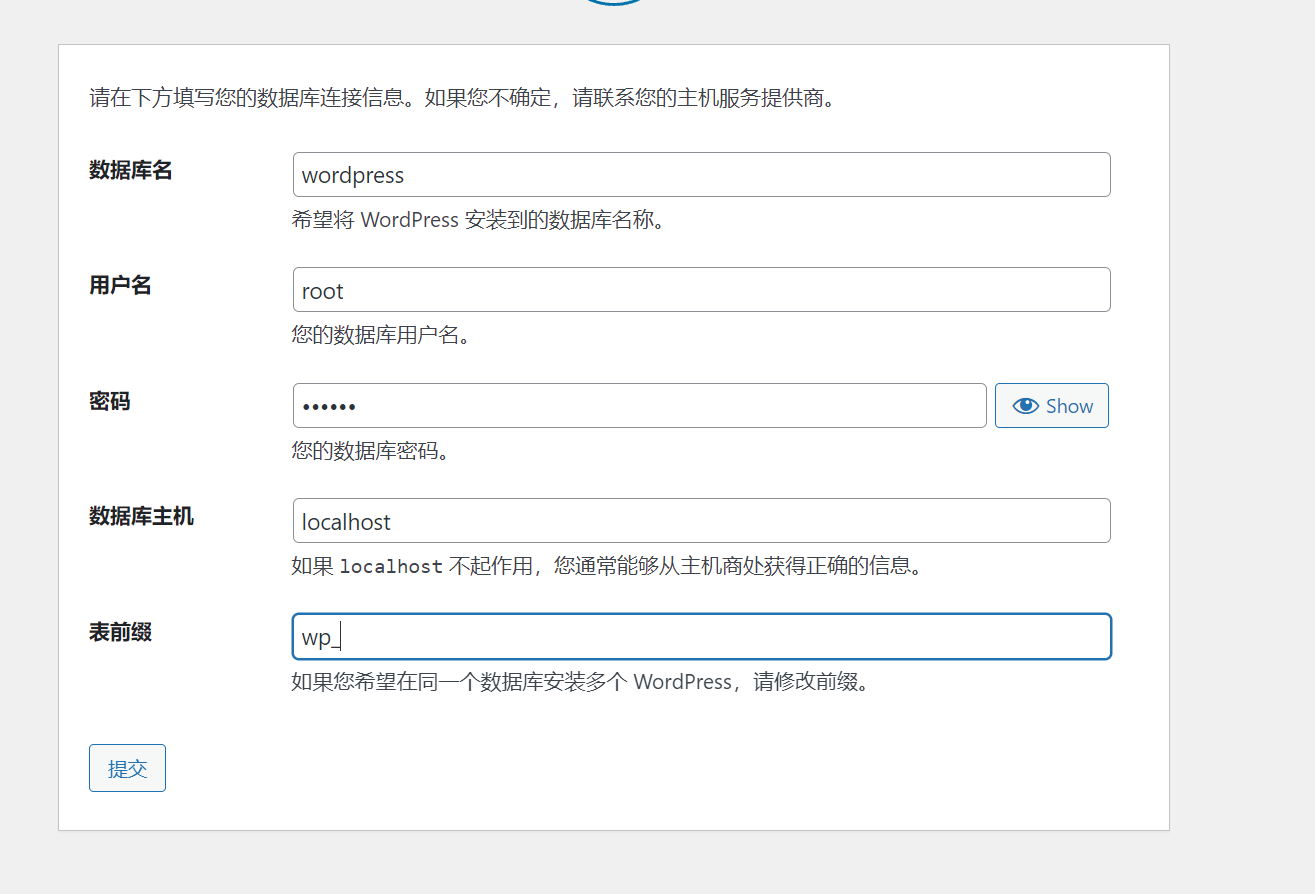The width and height of the screenshot is (1315, 894).
Task: Click the 数据库主机 label
Action: click(141, 517)
